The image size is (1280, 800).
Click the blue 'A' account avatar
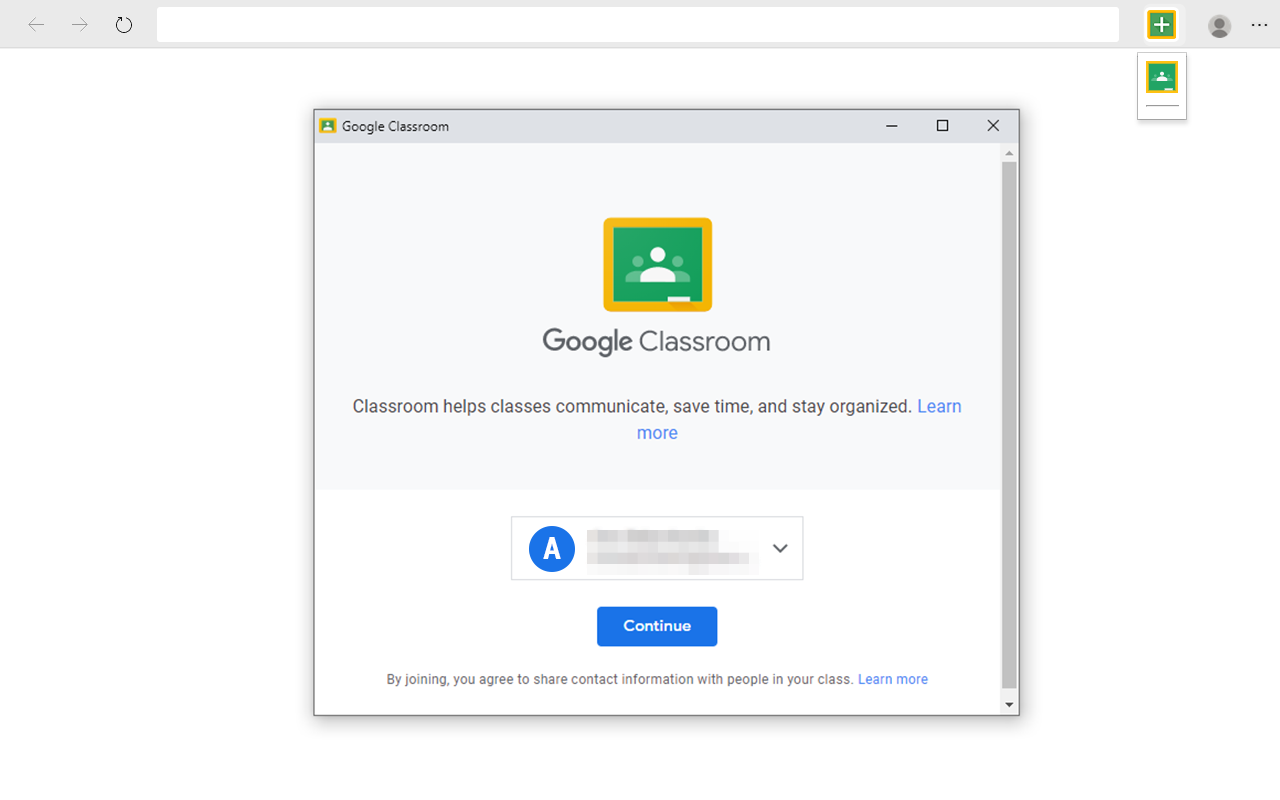[x=552, y=548]
